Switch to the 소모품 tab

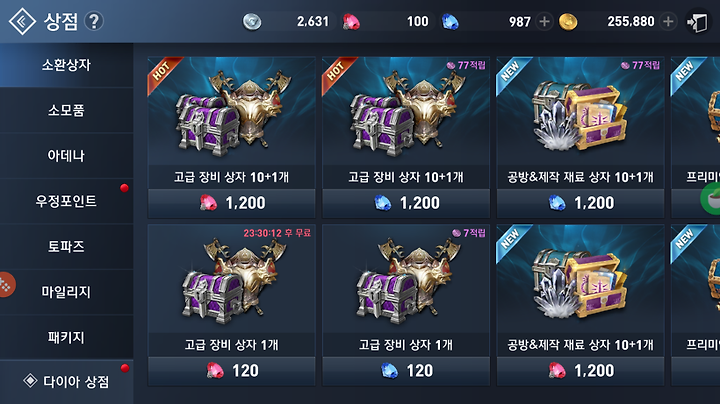click(x=67, y=110)
